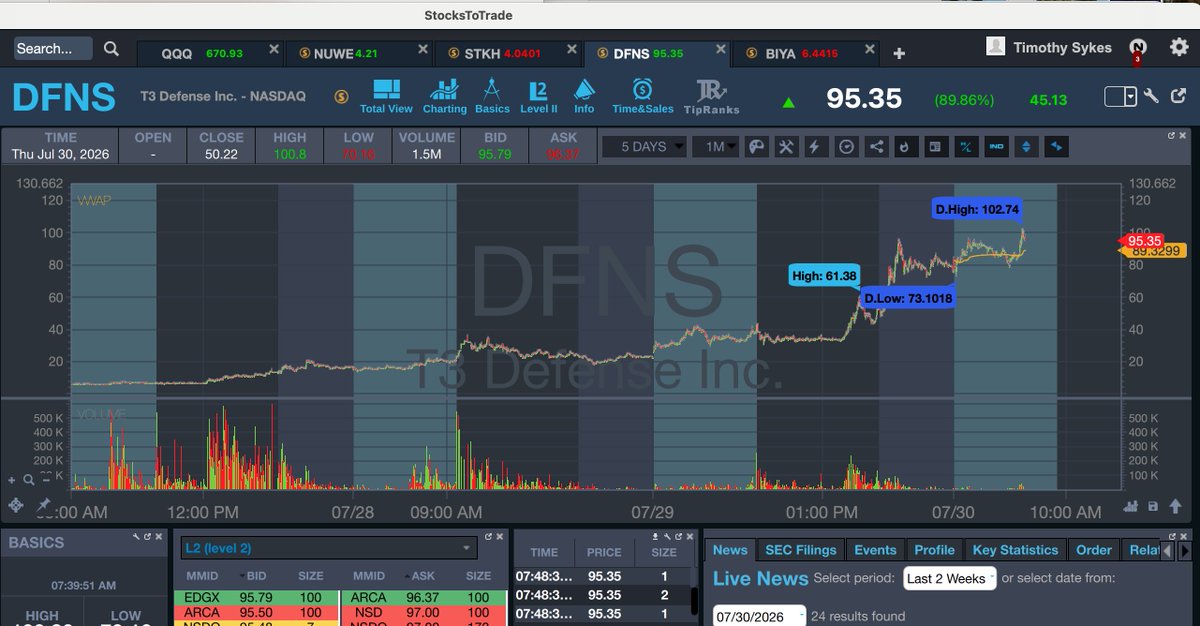Sort by BID column arrow
Viewport: 1200px width, 626px height.
(240, 576)
